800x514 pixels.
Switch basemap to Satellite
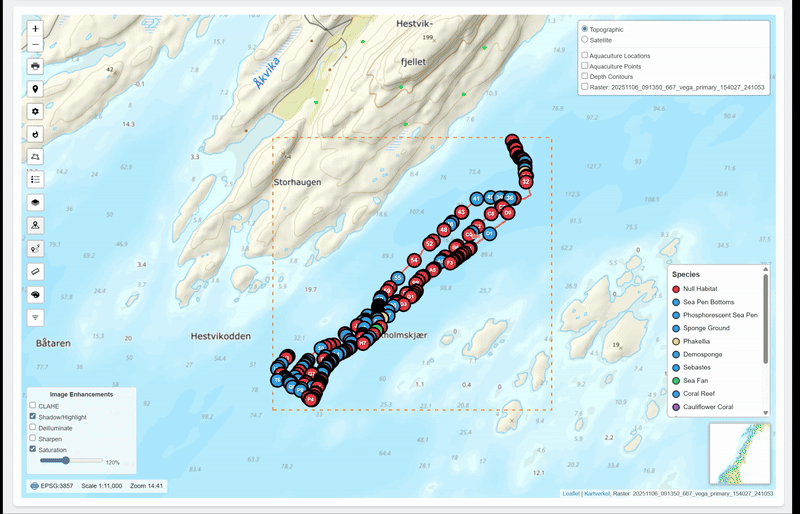click(585, 40)
